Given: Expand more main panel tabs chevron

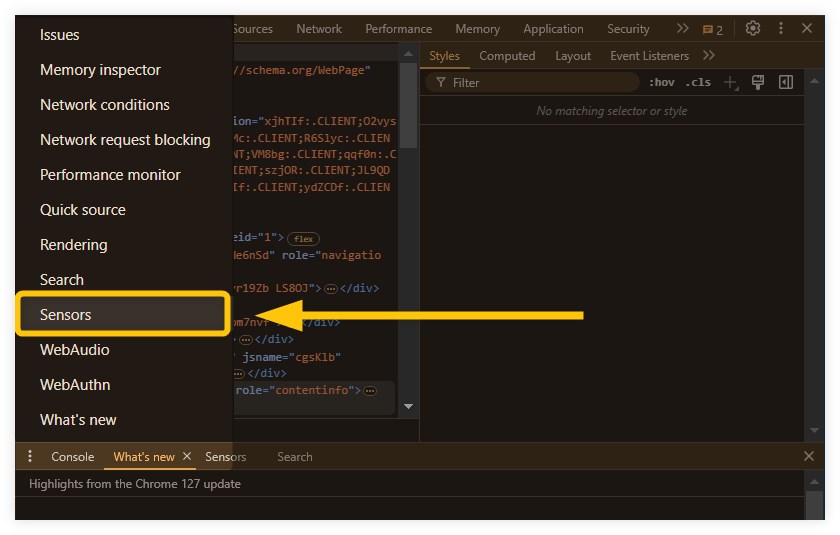Looking at the screenshot, I should (x=682, y=28).
